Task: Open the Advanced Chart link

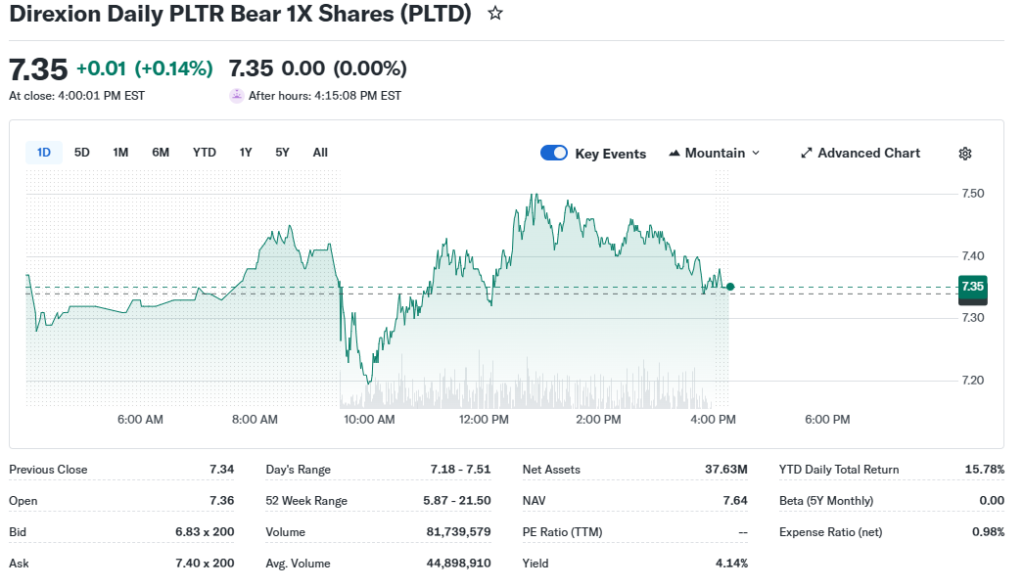Action: tap(869, 153)
